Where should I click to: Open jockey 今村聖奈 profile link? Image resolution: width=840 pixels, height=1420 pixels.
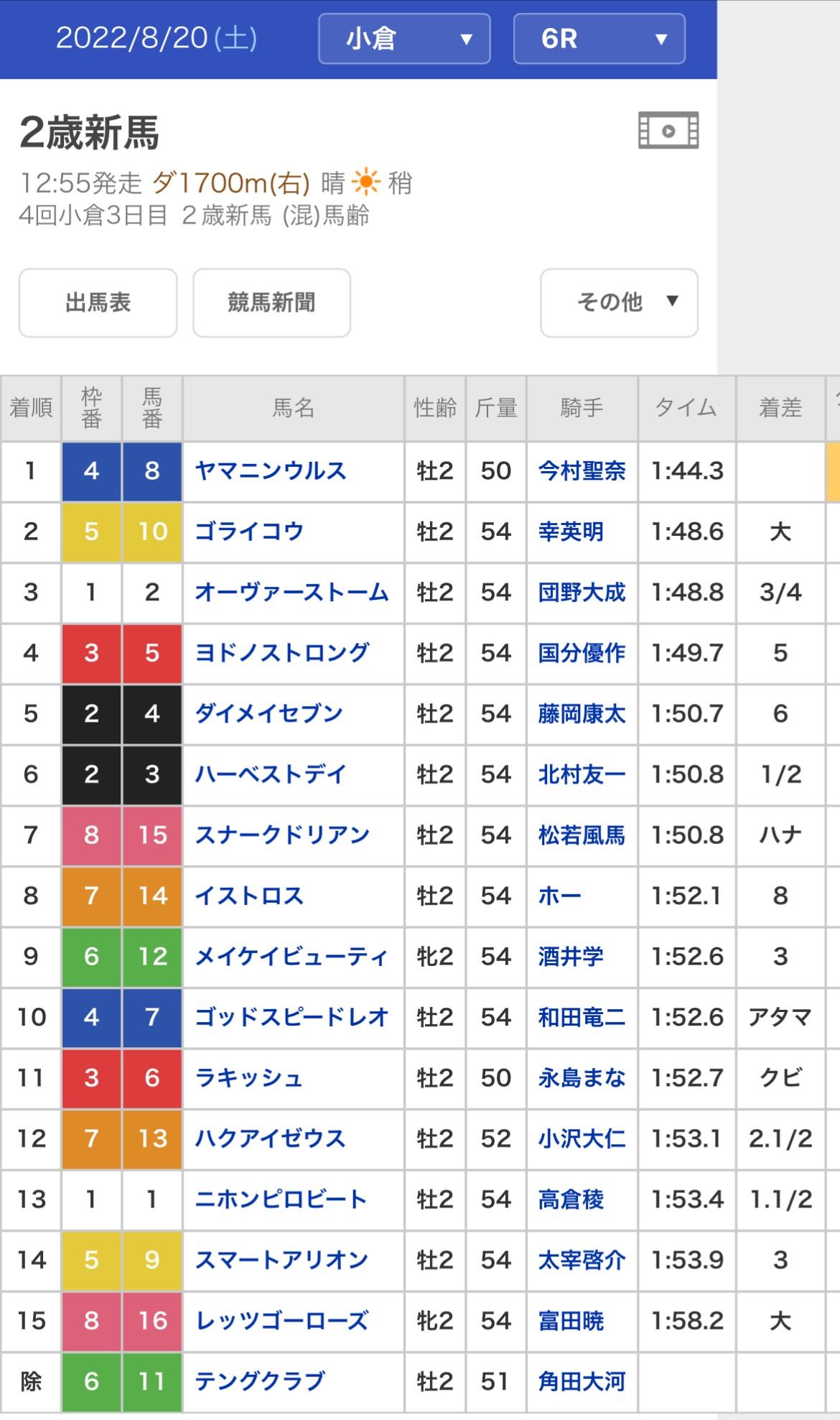tap(582, 471)
